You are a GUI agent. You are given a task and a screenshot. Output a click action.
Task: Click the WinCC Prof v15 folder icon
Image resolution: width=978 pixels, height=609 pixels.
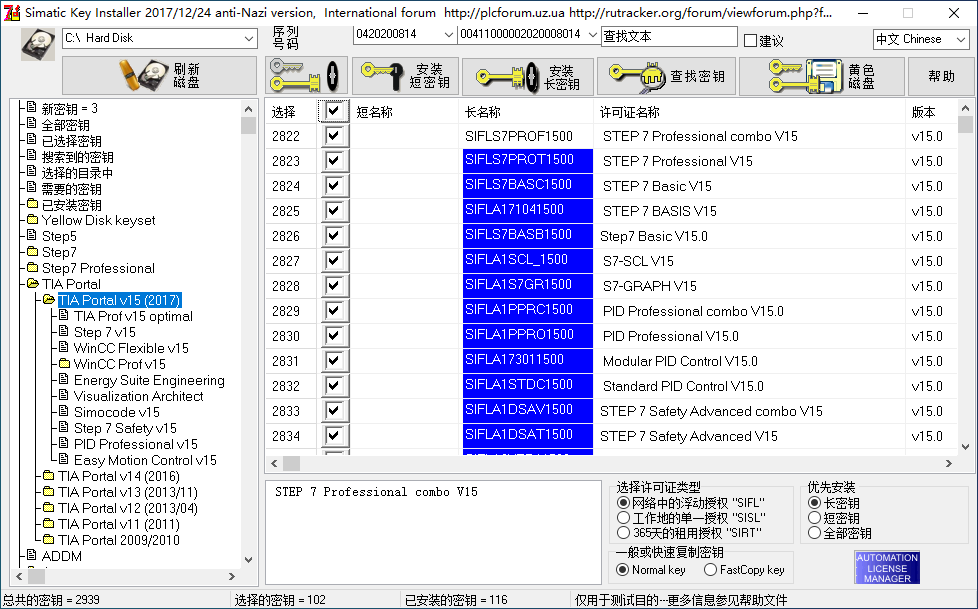64,363
